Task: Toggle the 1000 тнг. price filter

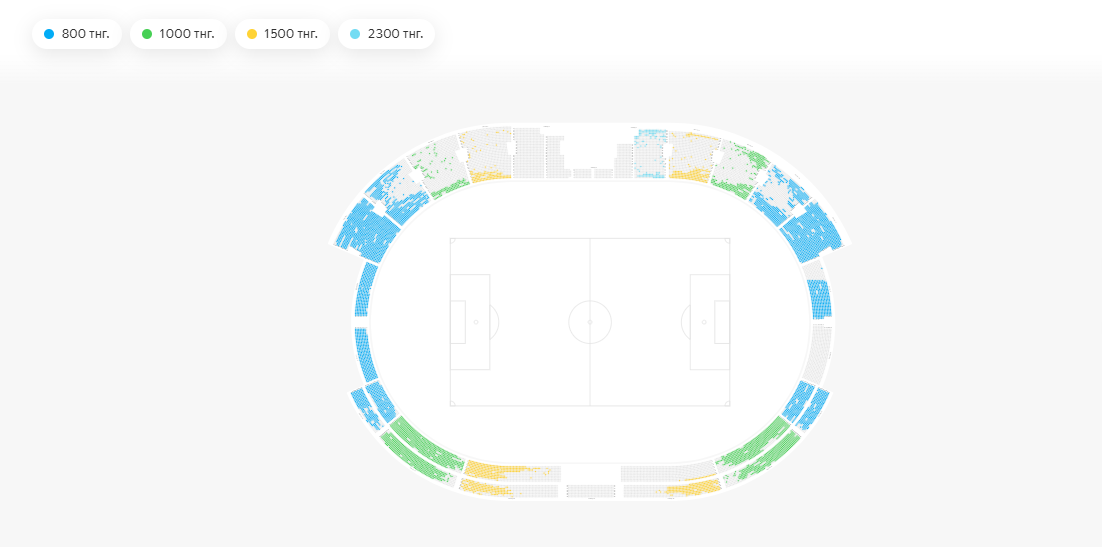Action: 176,34
